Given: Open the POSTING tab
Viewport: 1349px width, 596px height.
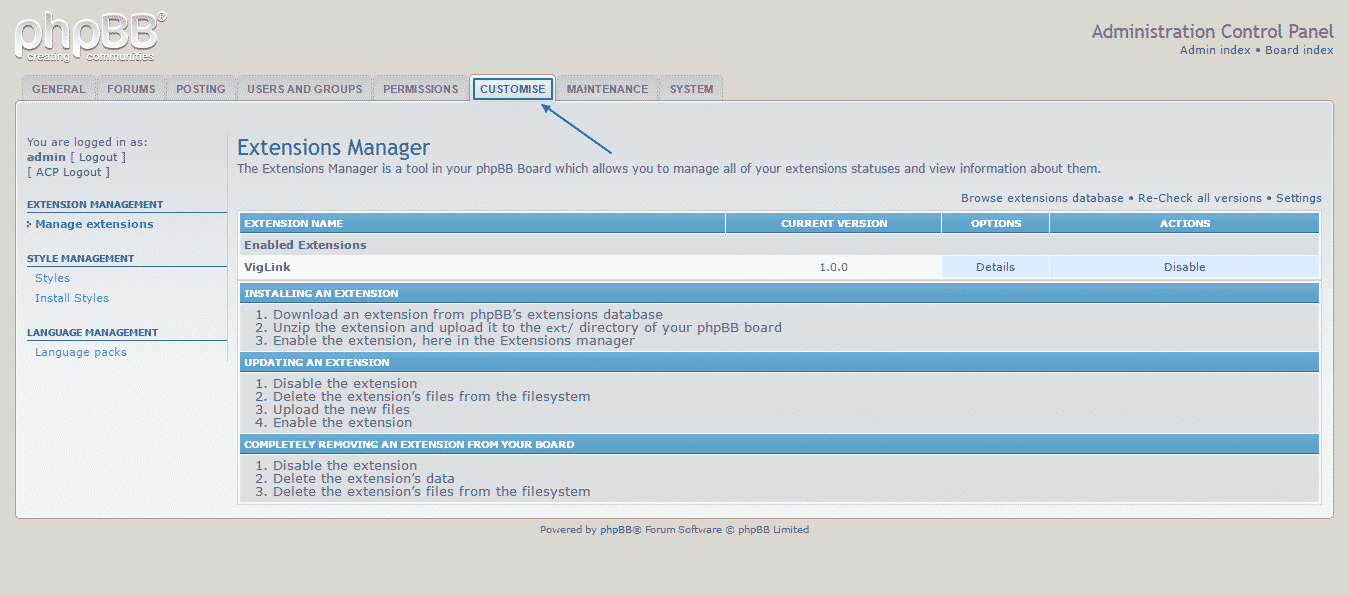Looking at the screenshot, I should coord(200,88).
